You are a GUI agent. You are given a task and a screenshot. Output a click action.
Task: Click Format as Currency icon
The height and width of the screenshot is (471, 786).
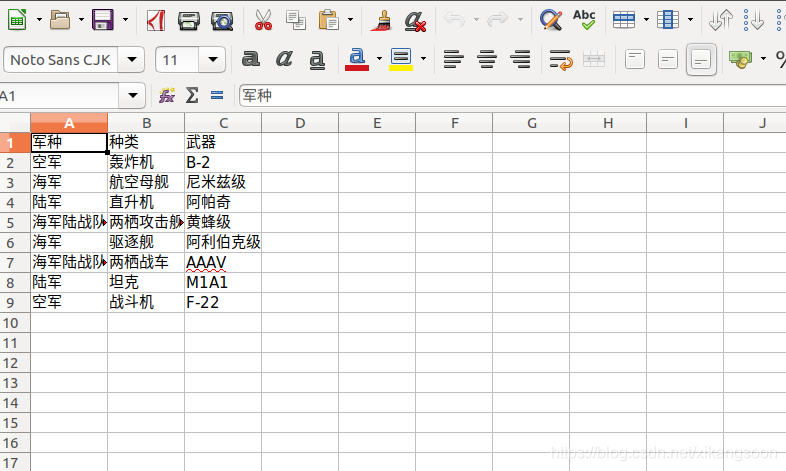pyautogui.click(x=740, y=60)
